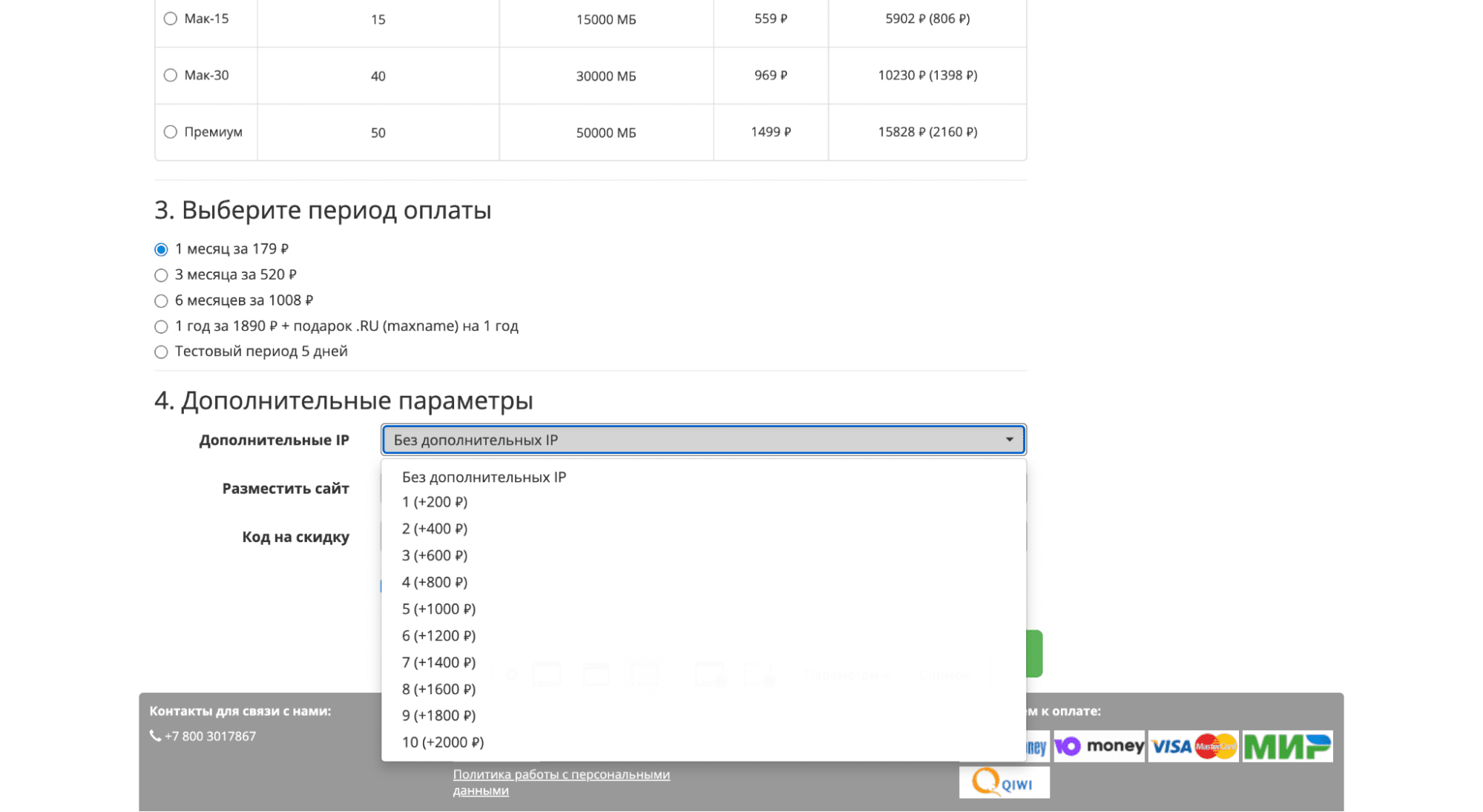Select the capture selected portion icon
Image resolution: width=1483 pixels, height=812 pixels.
645,673
